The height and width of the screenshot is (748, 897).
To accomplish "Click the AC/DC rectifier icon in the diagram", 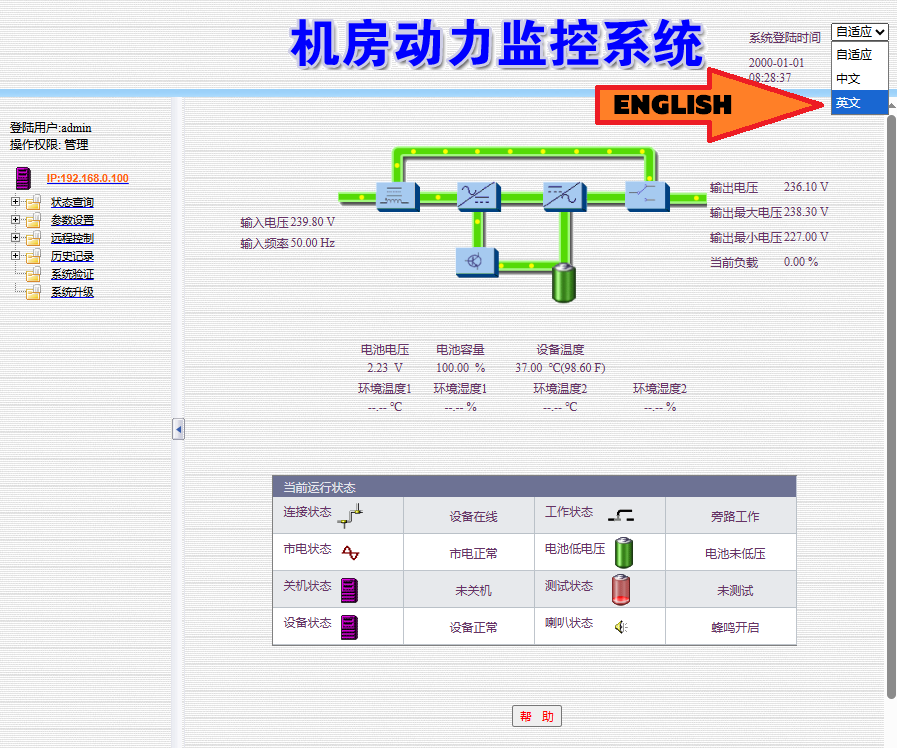I will [473, 195].
